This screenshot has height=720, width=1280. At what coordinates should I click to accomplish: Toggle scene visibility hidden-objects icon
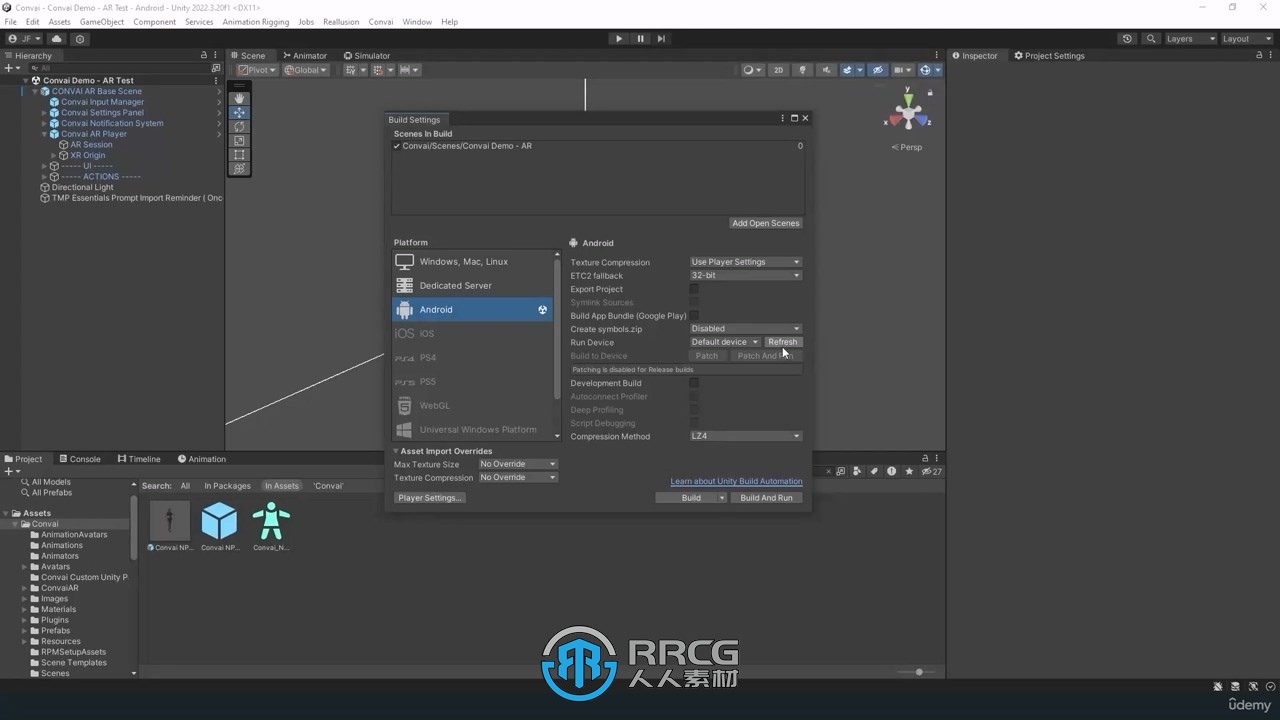tap(877, 70)
